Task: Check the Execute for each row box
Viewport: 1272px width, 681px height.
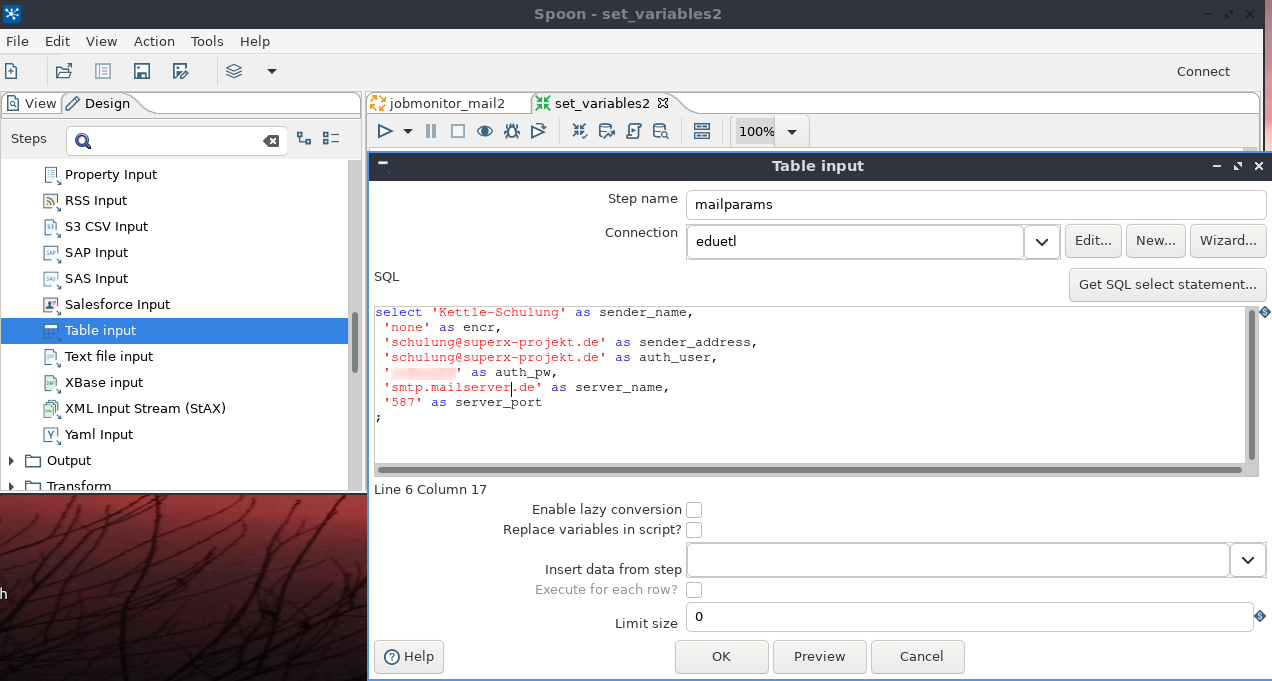Action: 694,590
